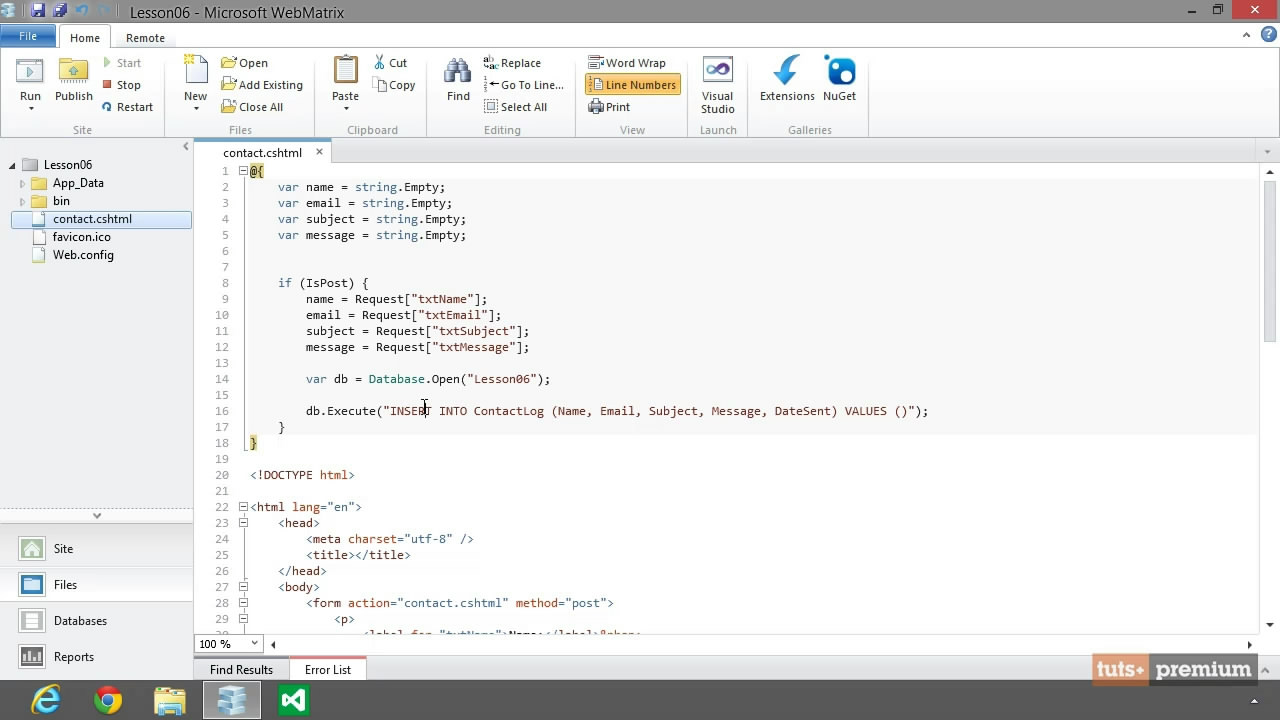This screenshot has width=1280, height=720.
Task: Collapse the html tag at line 22
Action: 243,507
